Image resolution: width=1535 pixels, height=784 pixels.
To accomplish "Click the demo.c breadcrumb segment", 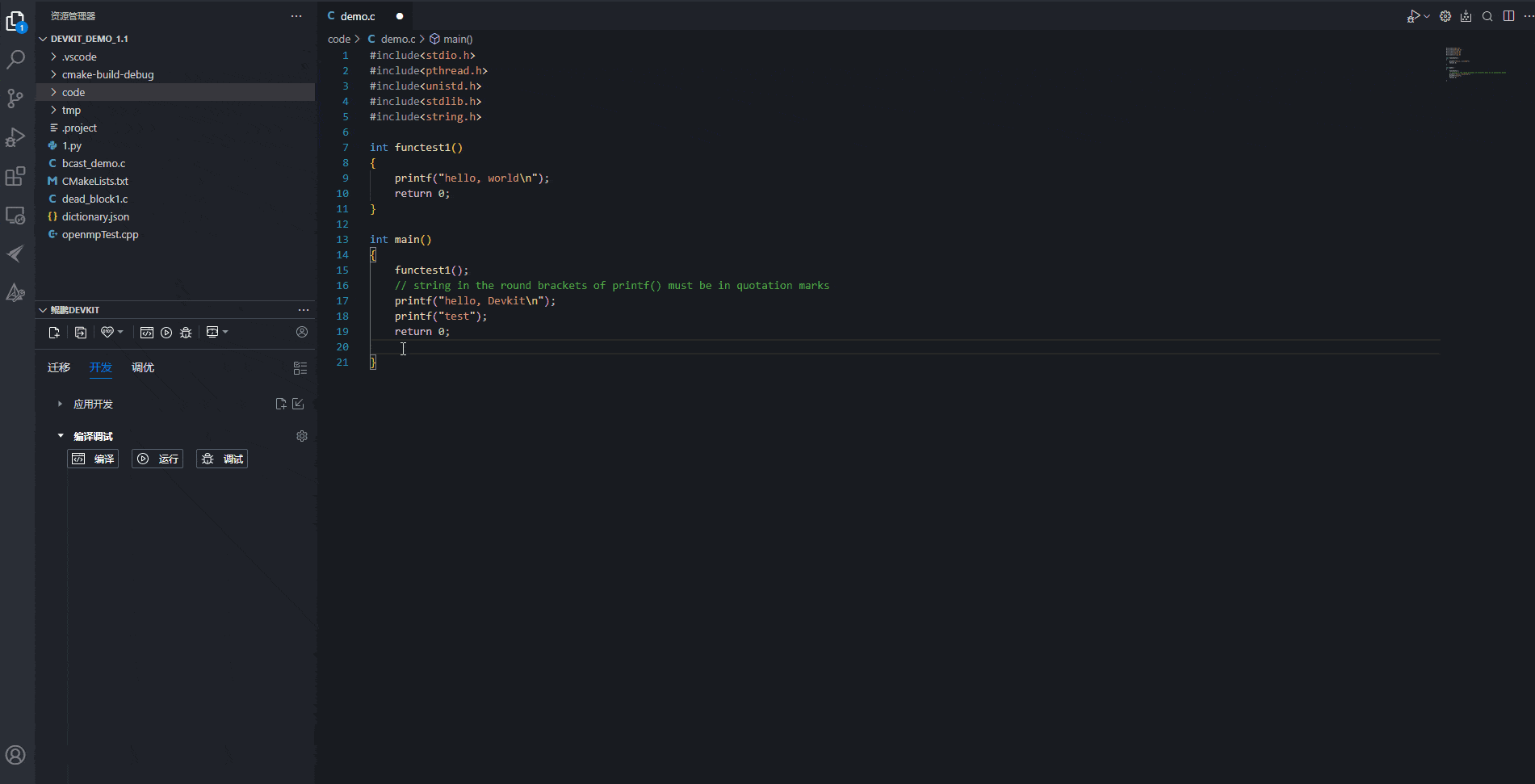I will (x=398, y=39).
